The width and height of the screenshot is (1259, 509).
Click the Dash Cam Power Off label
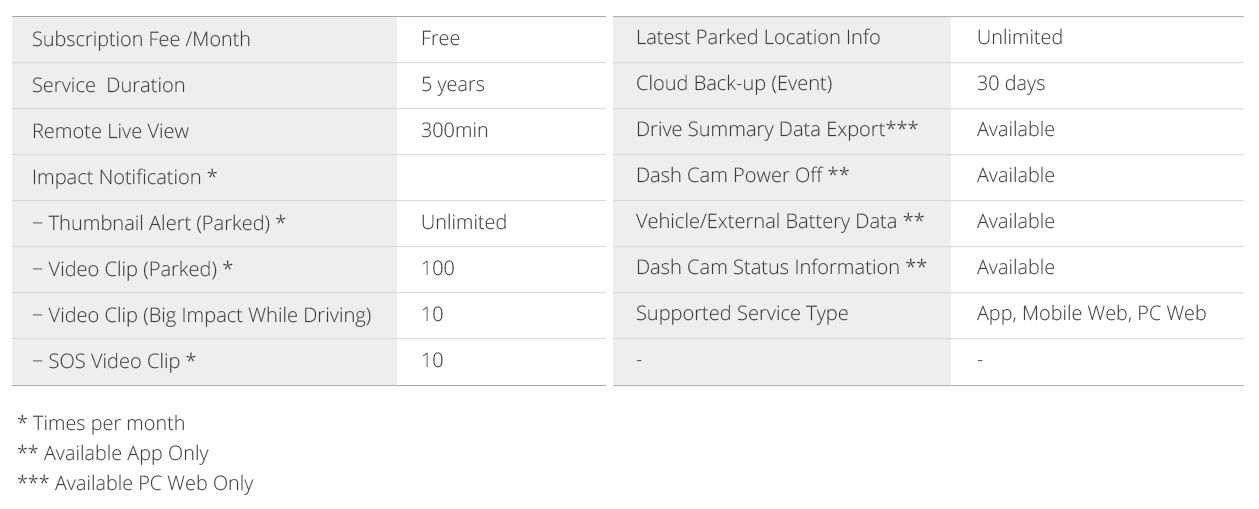tap(743, 176)
